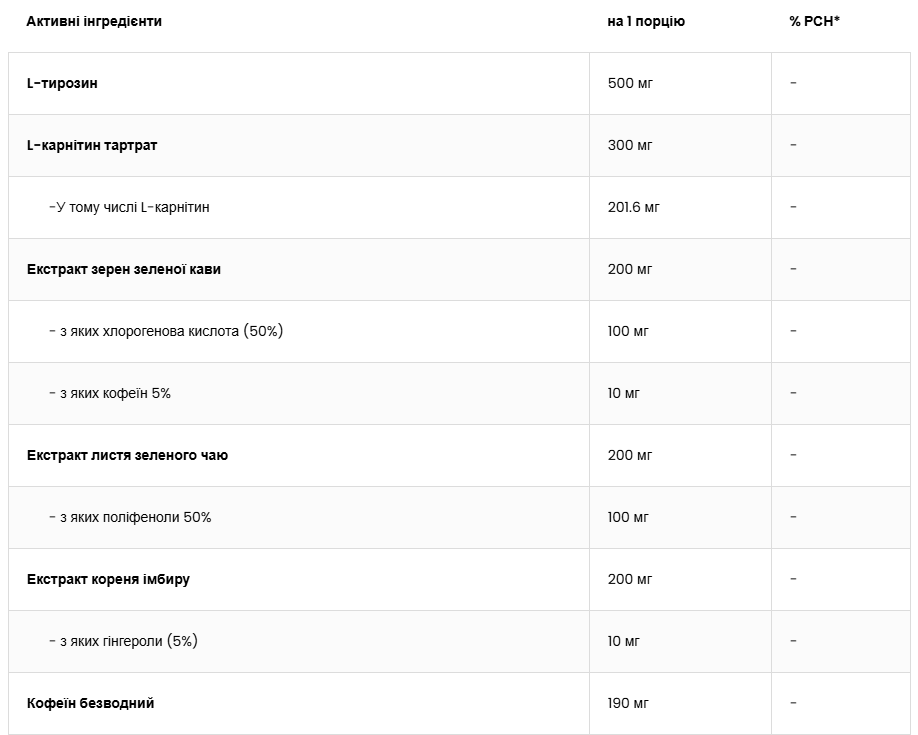The width and height of the screenshot is (918, 735).
Task: Click the 'Кофеїн безводний' ingredient name
Action: tap(90, 703)
